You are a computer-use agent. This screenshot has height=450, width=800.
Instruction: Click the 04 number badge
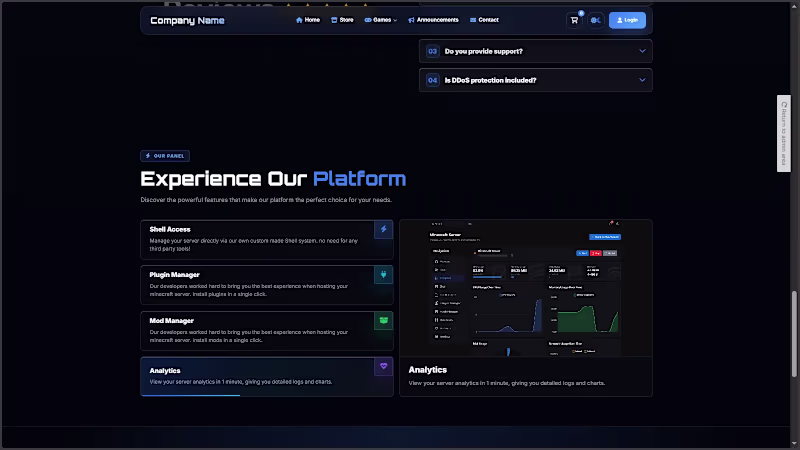pos(433,80)
